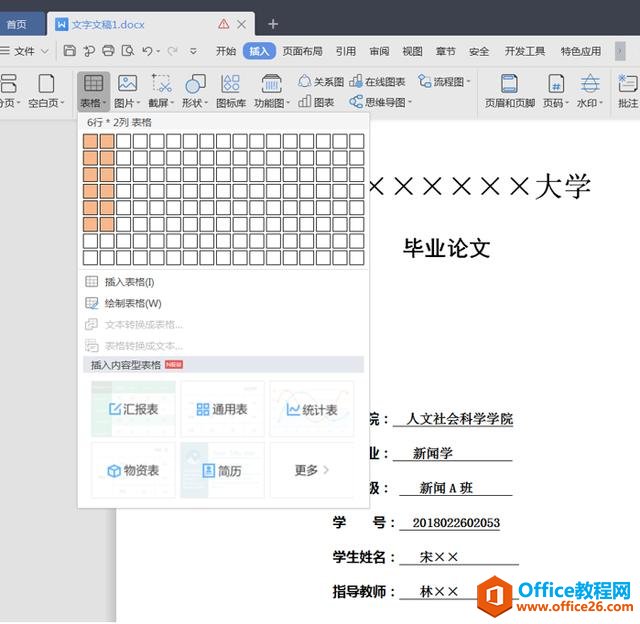Switch to the 页面布局 ribbon tab
Image resolution: width=640 pixels, height=624 pixels.
(x=302, y=51)
